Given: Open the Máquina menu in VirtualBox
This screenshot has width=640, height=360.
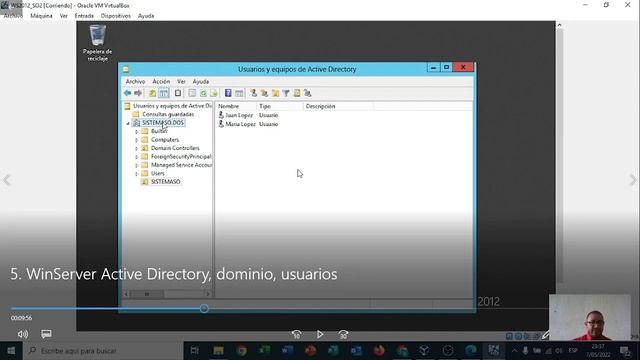Looking at the screenshot, I should (x=41, y=16).
